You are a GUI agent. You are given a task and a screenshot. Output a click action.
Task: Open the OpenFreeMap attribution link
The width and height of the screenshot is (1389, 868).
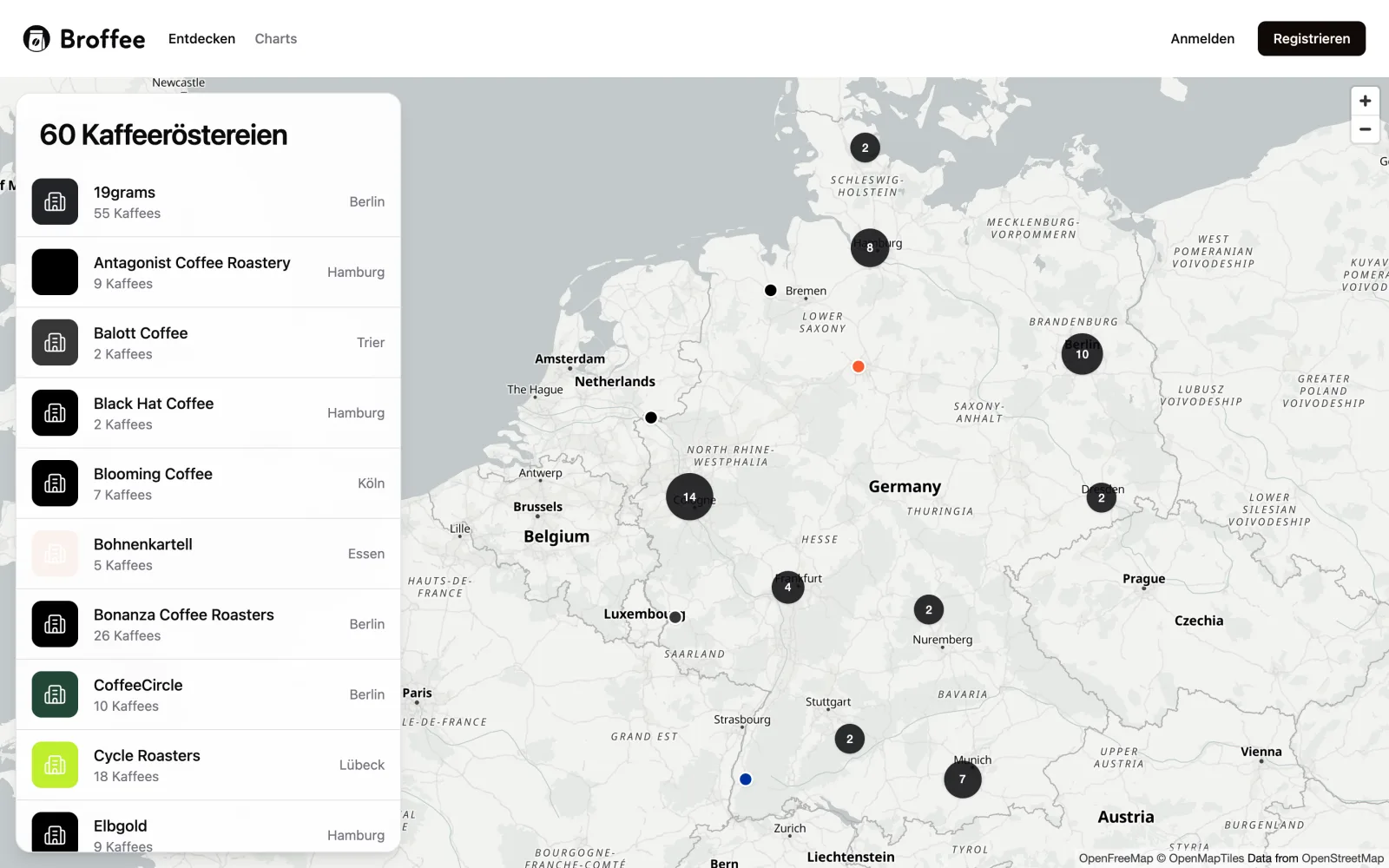1116,858
